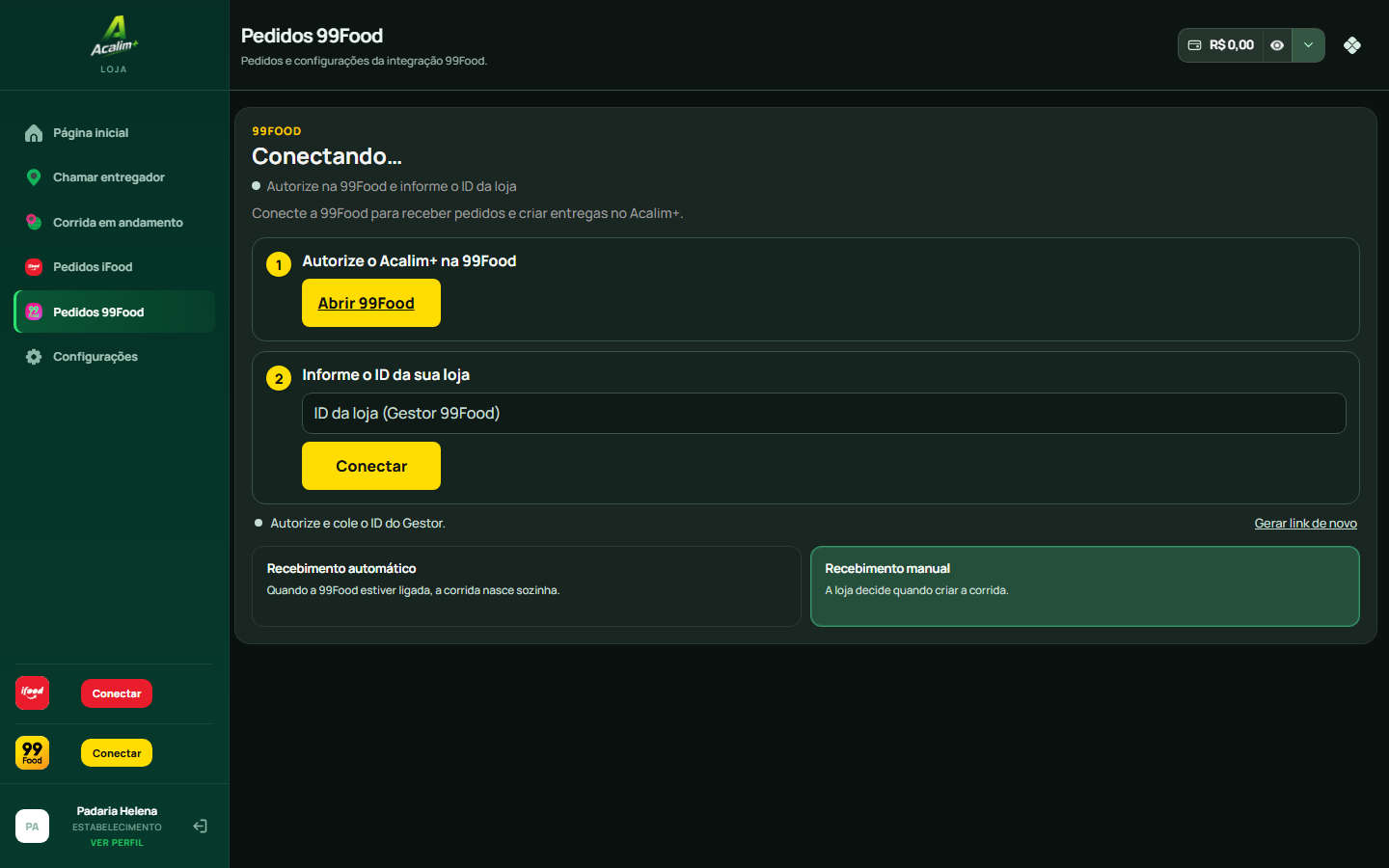Click the location pin icon for Chamar entregador

pos(34,177)
